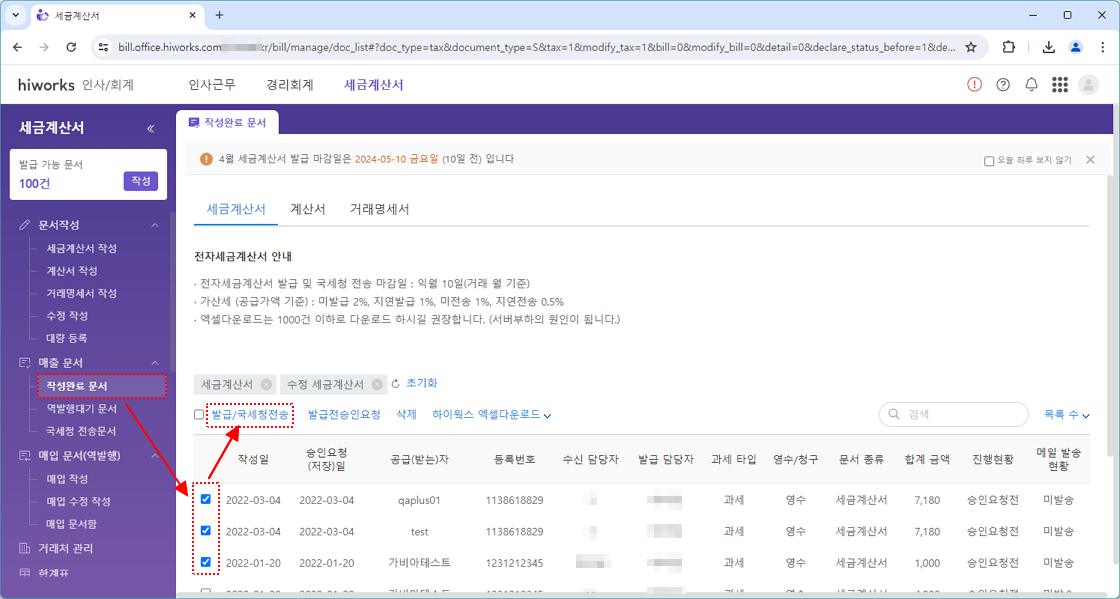Expand the 하이웍스 엑셀다운로드 dropdown
This screenshot has width=1120, height=599.
point(491,415)
